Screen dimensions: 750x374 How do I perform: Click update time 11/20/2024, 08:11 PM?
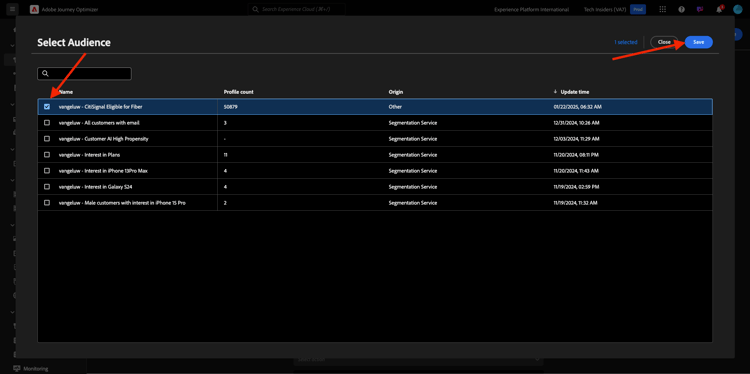click(x=577, y=155)
